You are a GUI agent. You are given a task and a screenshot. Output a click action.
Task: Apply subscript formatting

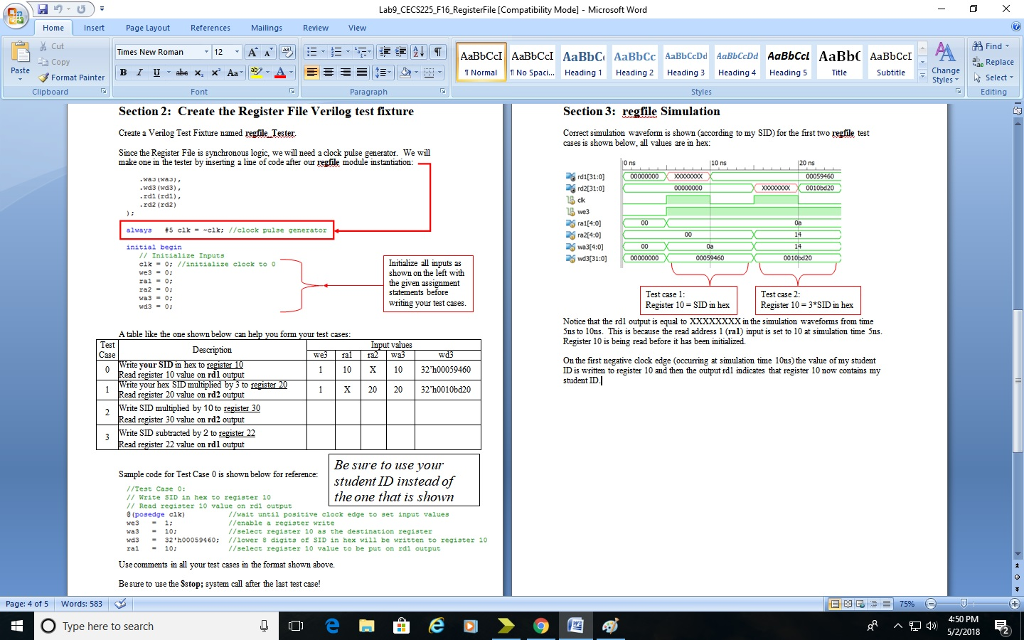[x=198, y=72]
